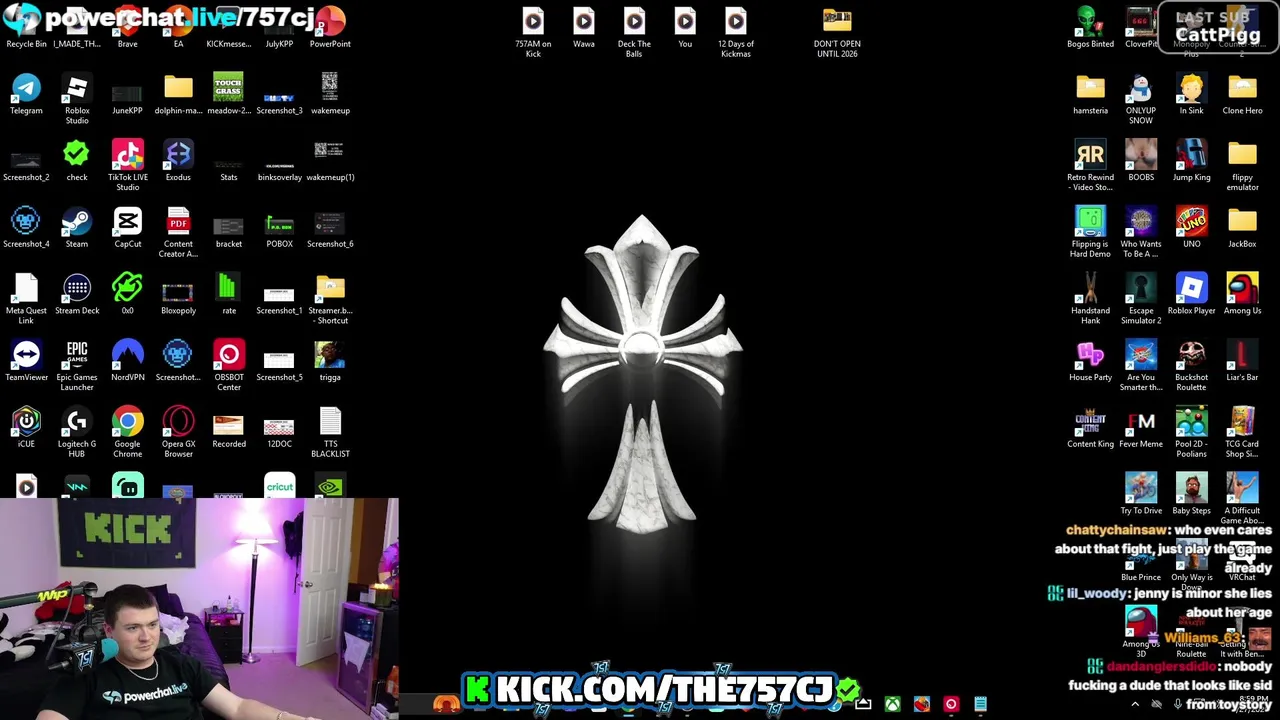Launch Pool 2D - Poolians
Screen dimensions: 1280x720
point(1191,433)
